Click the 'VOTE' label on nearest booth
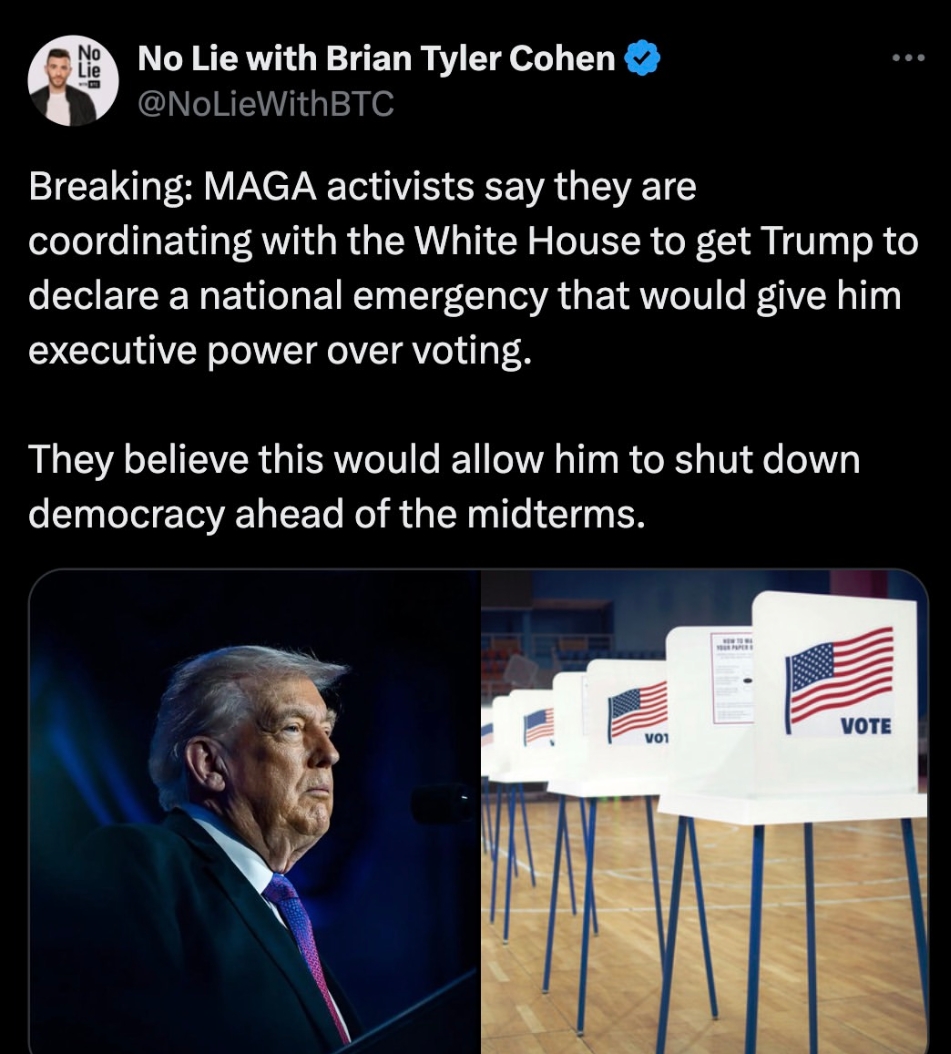 pos(866,726)
